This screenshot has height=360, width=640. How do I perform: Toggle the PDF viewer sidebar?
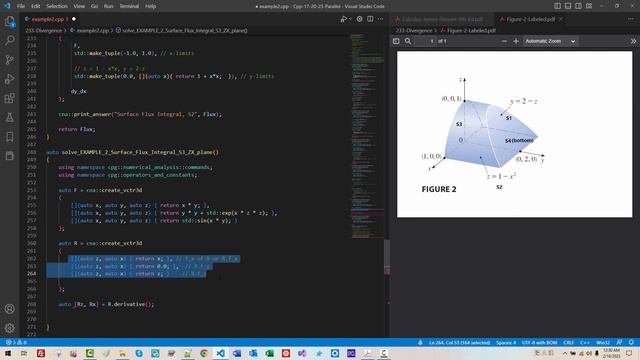pos(396,41)
